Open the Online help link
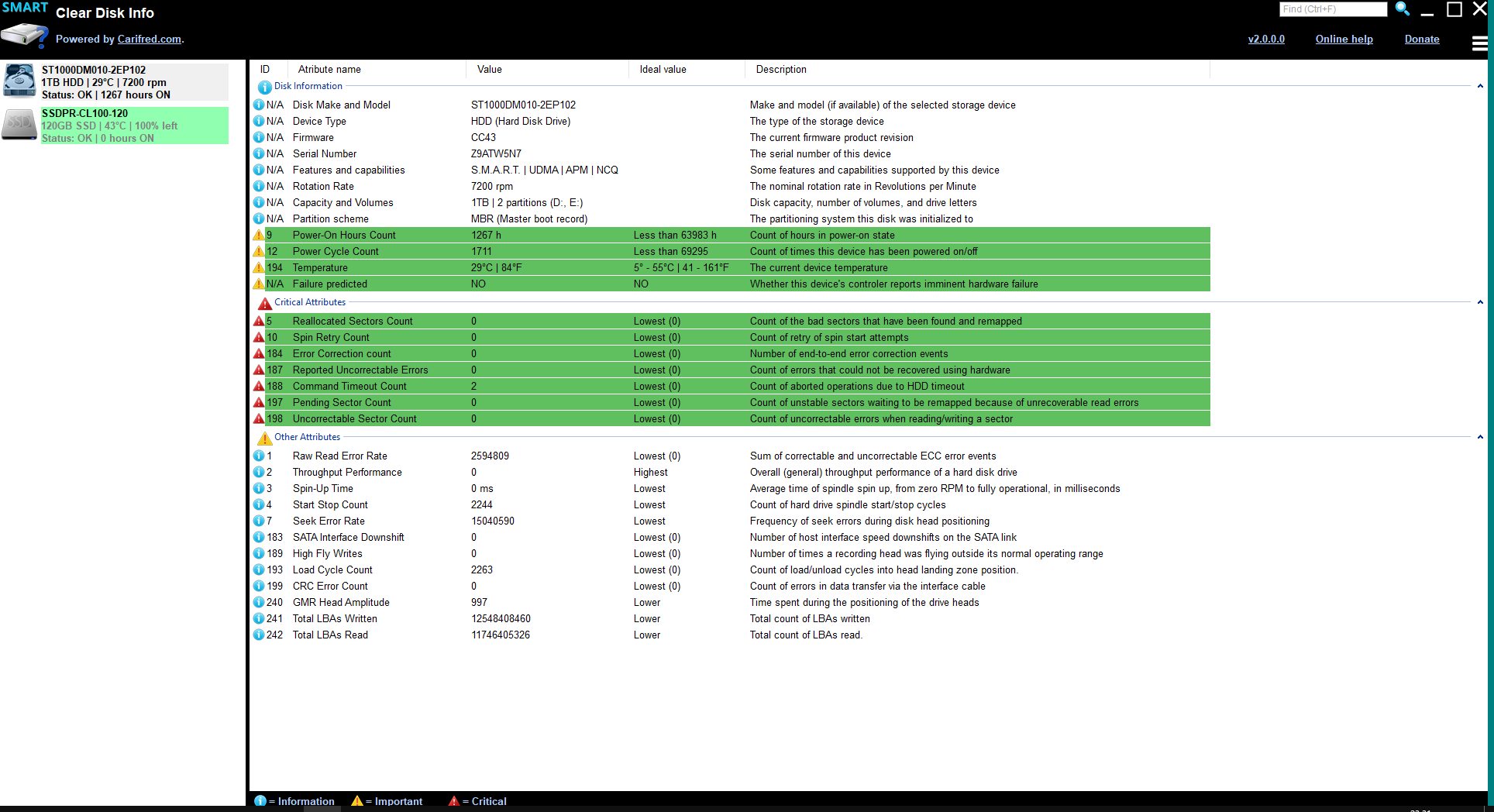This screenshot has width=1494, height=812. coord(1344,40)
